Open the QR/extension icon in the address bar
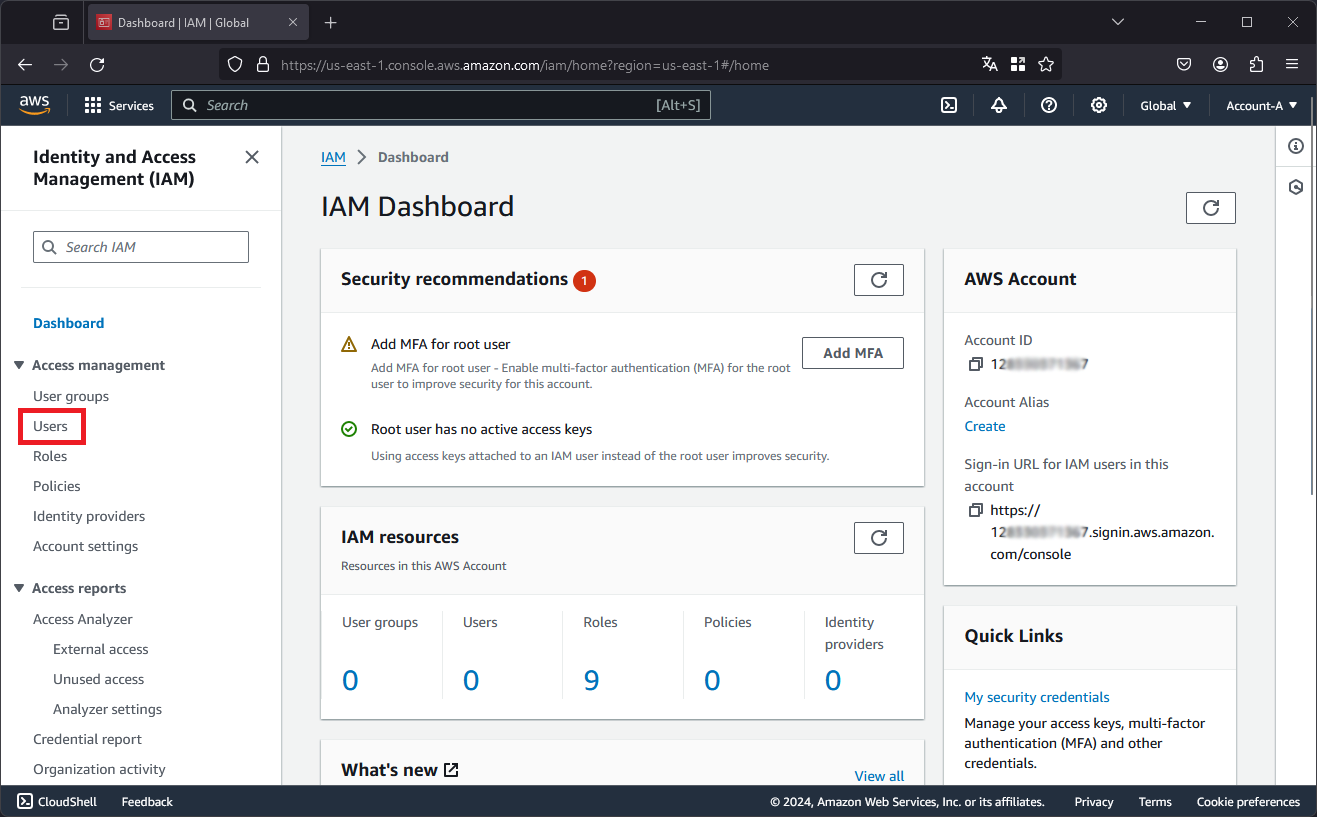Viewport: 1317px width, 817px height. [1018, 64]
